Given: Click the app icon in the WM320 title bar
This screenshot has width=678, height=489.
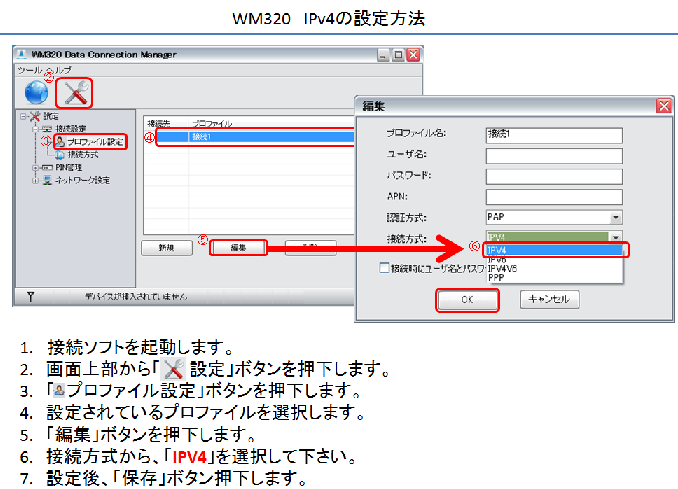Looking at the screenshot, I should click(21, 54).
